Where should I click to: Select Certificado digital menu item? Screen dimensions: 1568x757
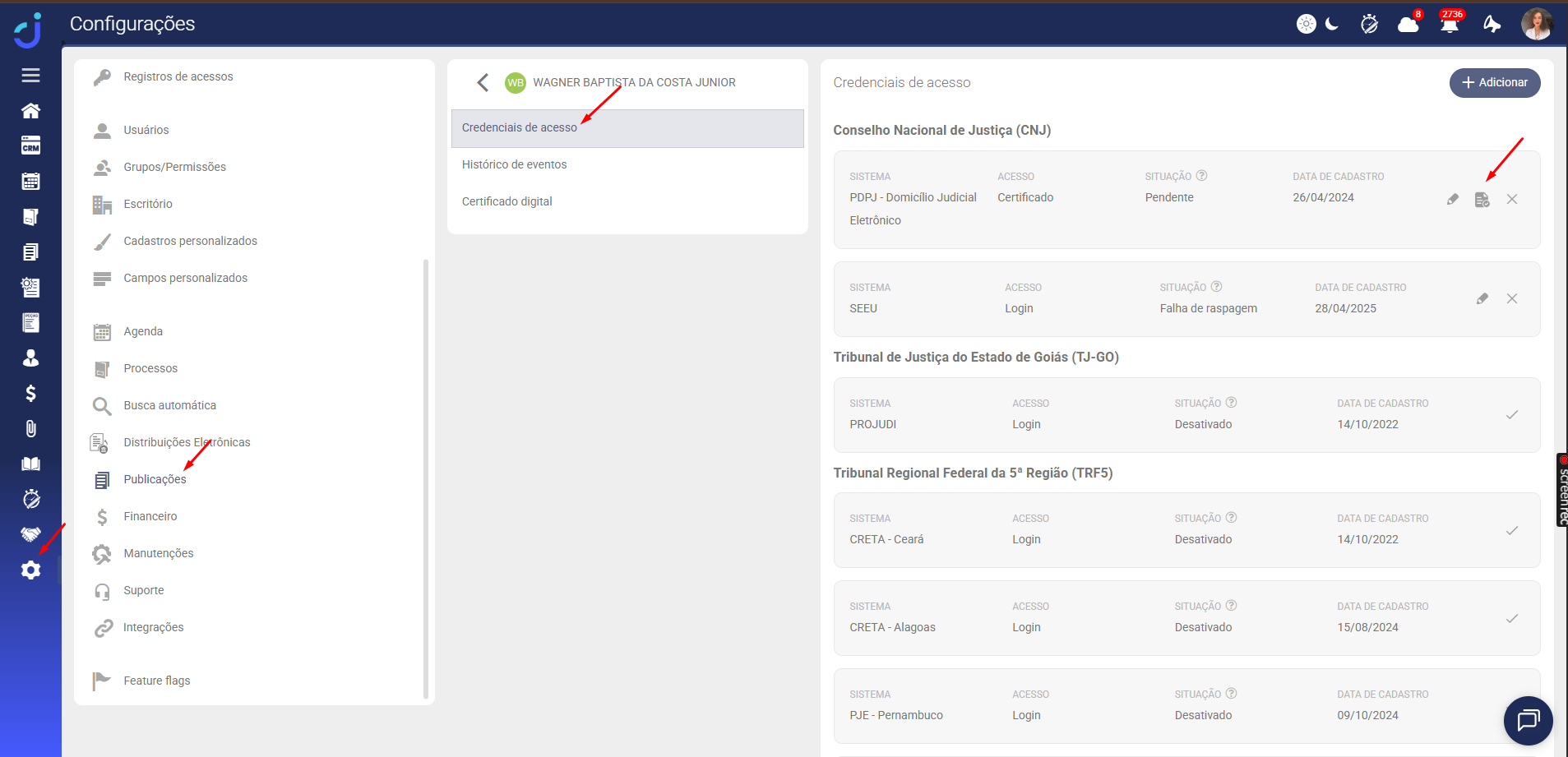pos(506,201)
